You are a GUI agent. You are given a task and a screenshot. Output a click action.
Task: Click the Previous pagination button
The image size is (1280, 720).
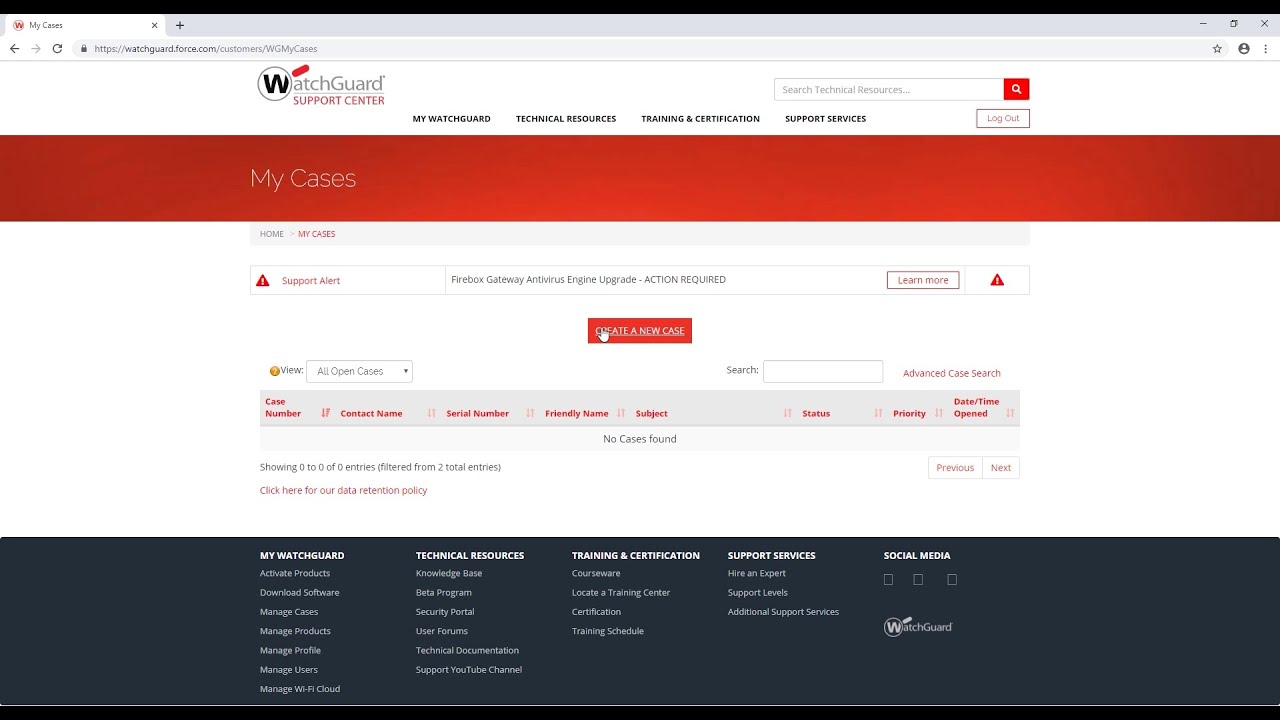tap(955, 467)
